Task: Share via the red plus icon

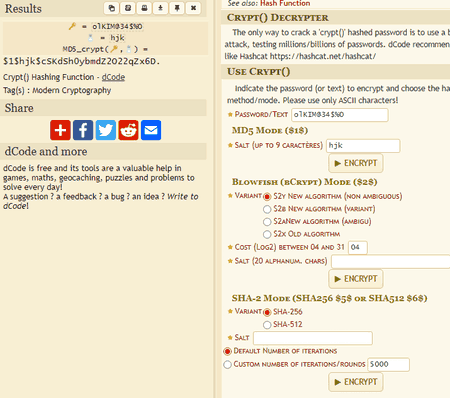Action: (x=60, y=130)
